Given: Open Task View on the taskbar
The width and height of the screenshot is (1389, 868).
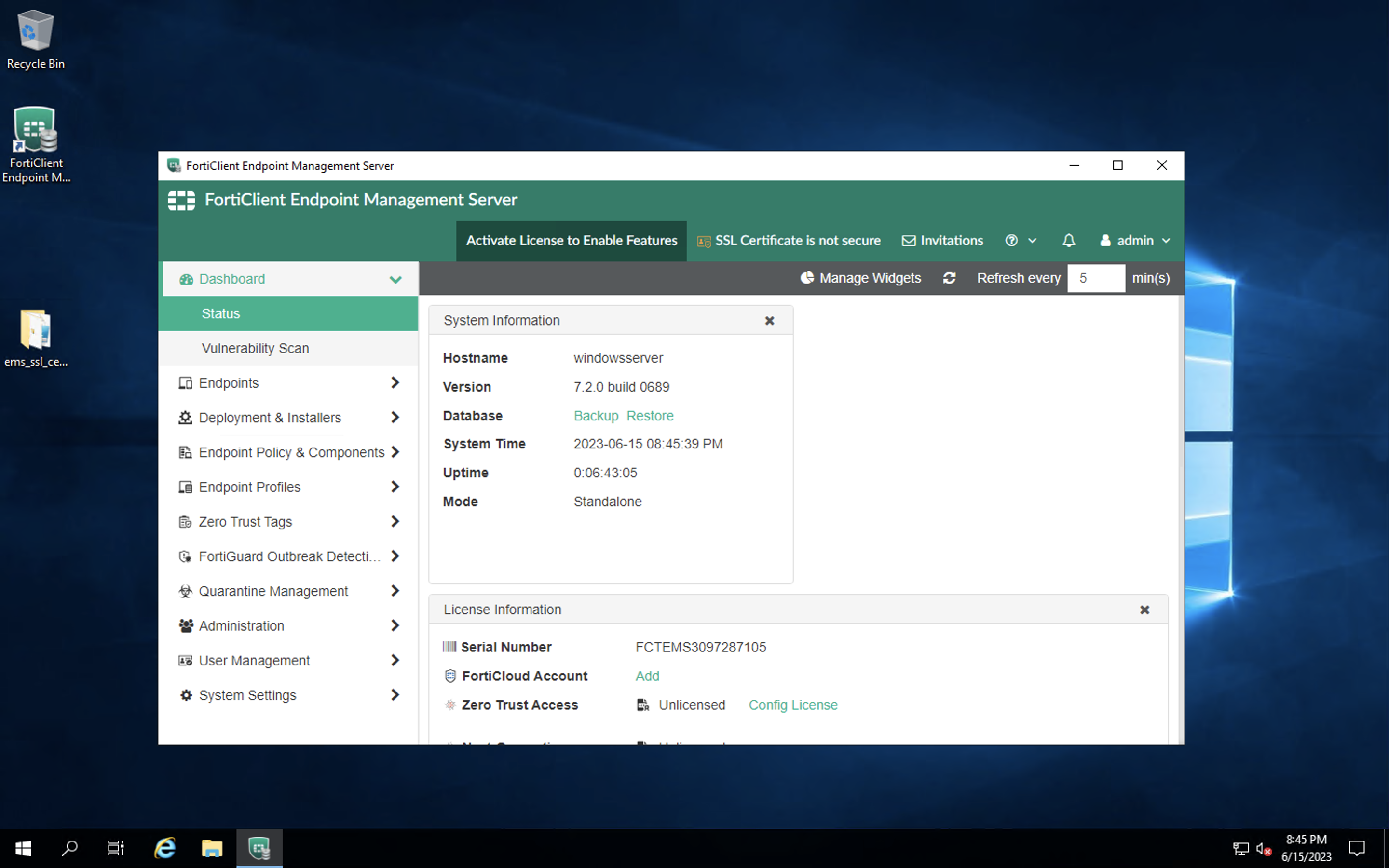Looking at the screenshot, I should 115,848.
